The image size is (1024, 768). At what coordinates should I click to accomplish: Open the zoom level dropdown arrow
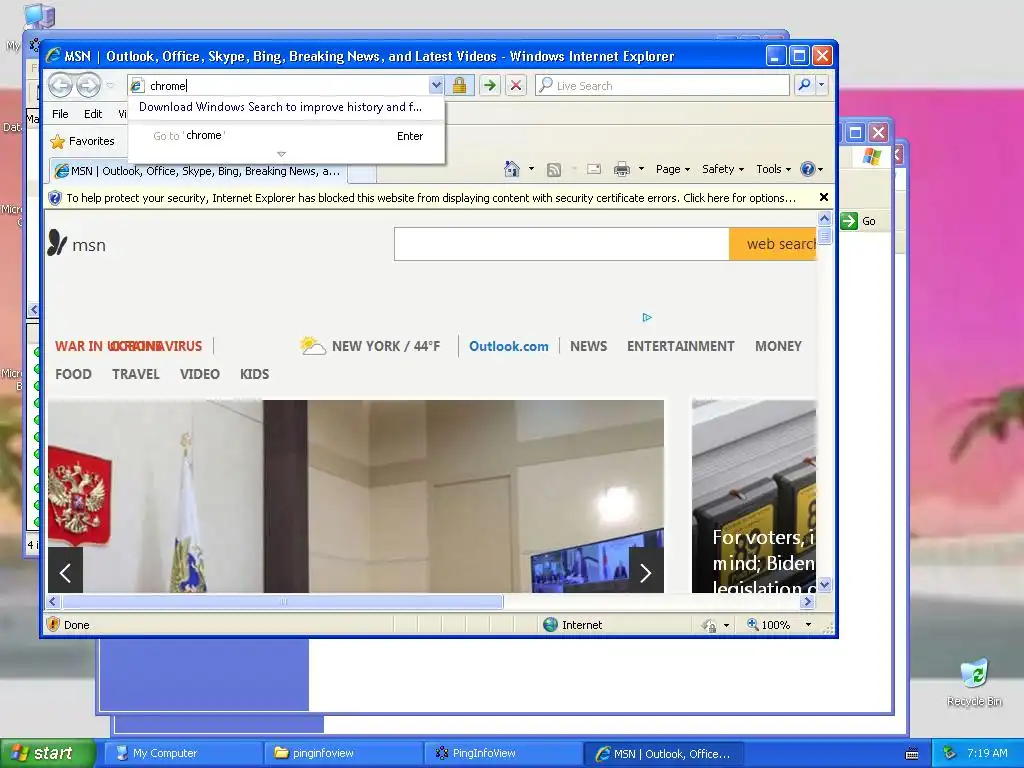tap(808, 625)
